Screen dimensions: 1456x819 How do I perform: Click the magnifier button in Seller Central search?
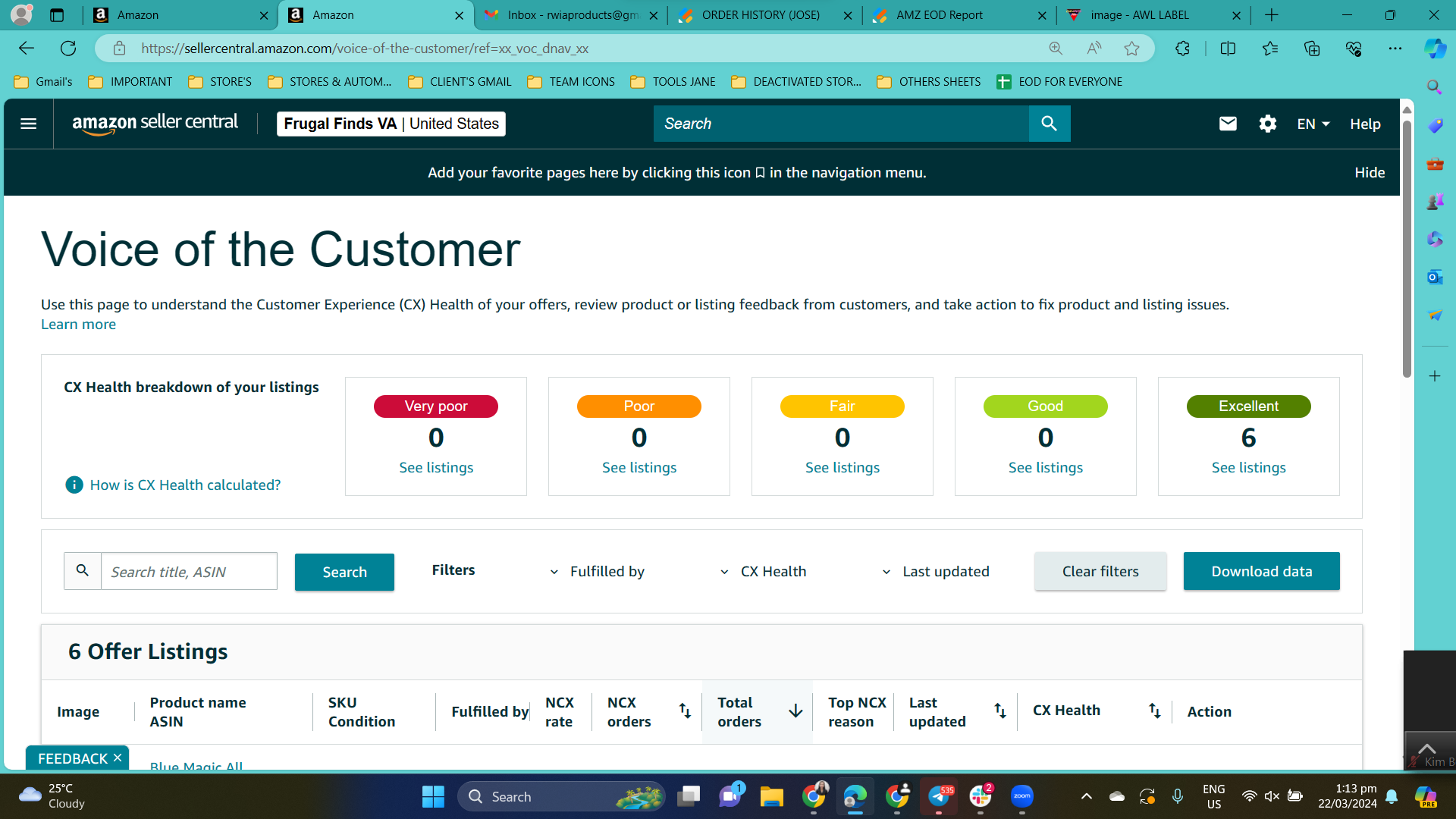click(1050, 124)
